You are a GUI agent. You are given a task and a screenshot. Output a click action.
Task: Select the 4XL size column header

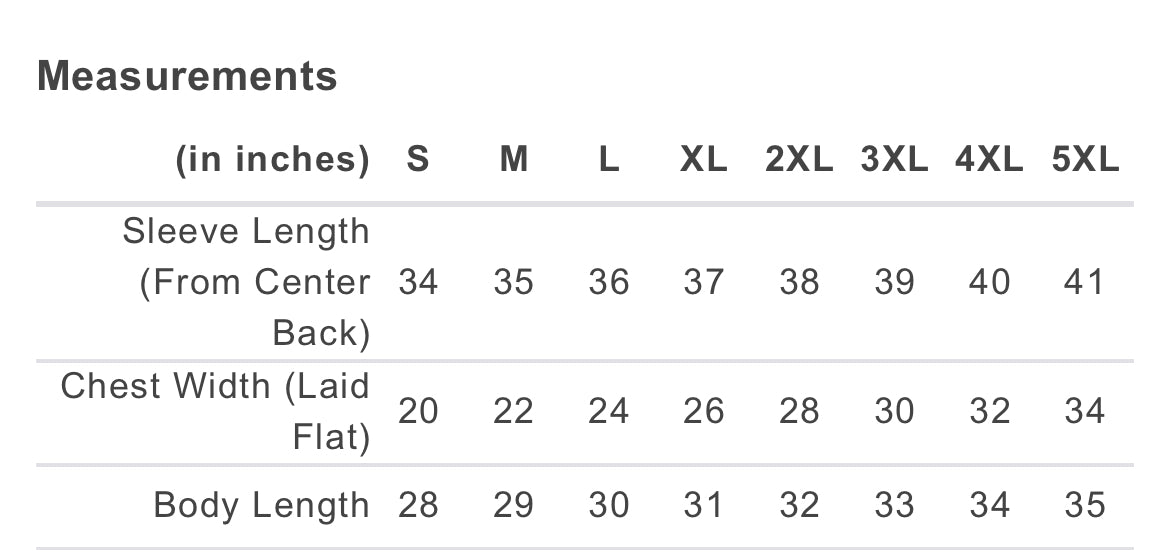989,160
